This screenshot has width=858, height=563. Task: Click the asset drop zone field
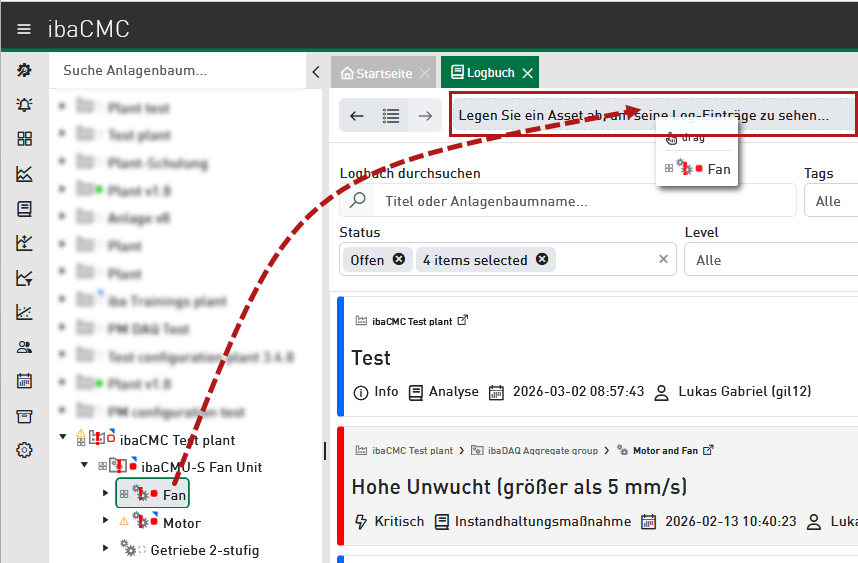(x=654, y=114)
